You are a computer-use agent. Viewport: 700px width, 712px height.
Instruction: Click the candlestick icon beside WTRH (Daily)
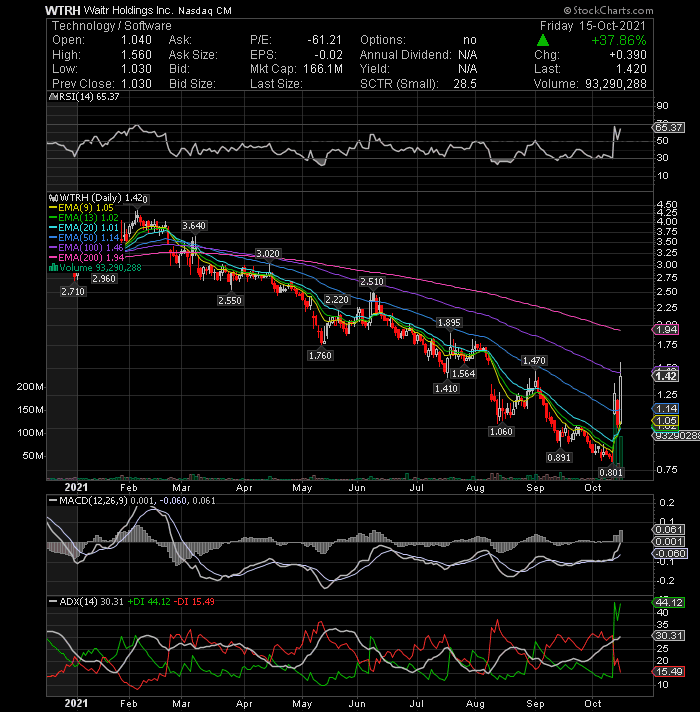coord(54,198)
